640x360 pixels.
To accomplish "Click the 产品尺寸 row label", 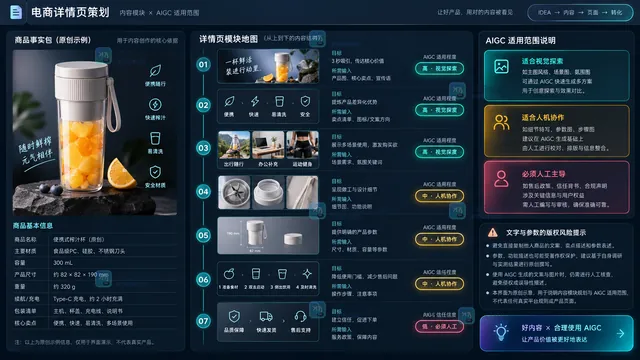I will pos(25,275).
